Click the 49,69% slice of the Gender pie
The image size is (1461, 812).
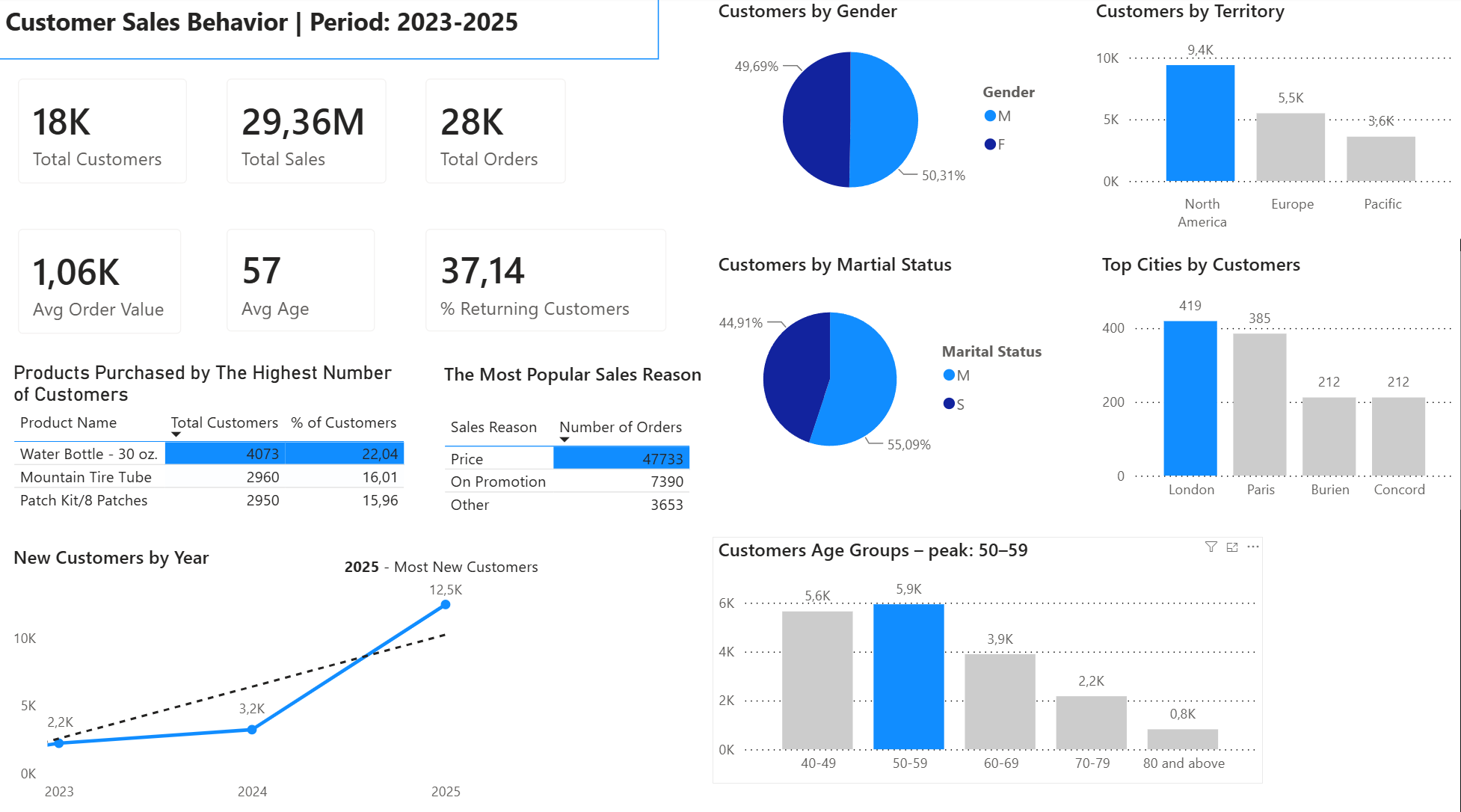(x=815, y=120)
